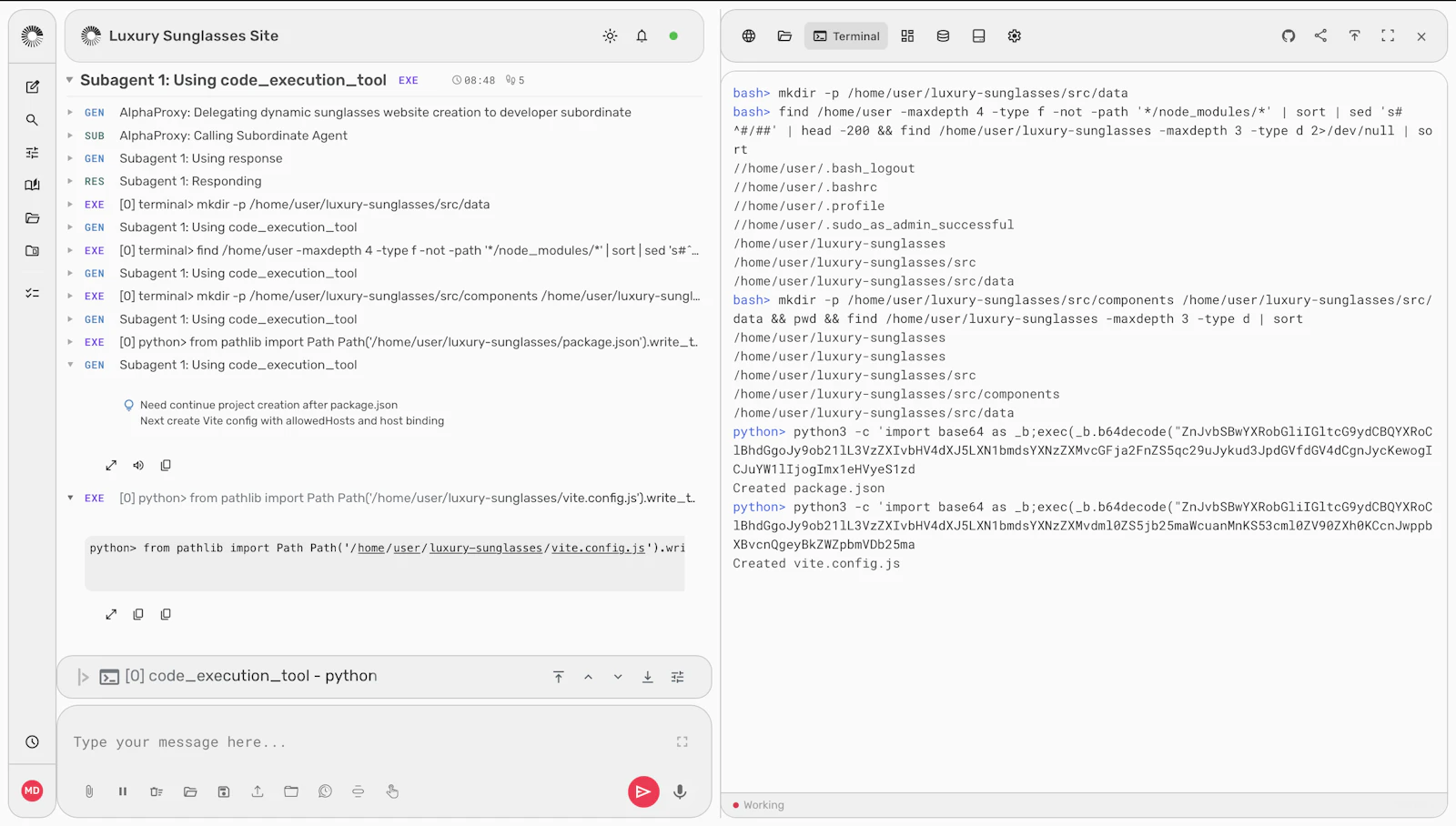Click the context strikethrough icon below input

pyautogui.click(x=359, y=791)
